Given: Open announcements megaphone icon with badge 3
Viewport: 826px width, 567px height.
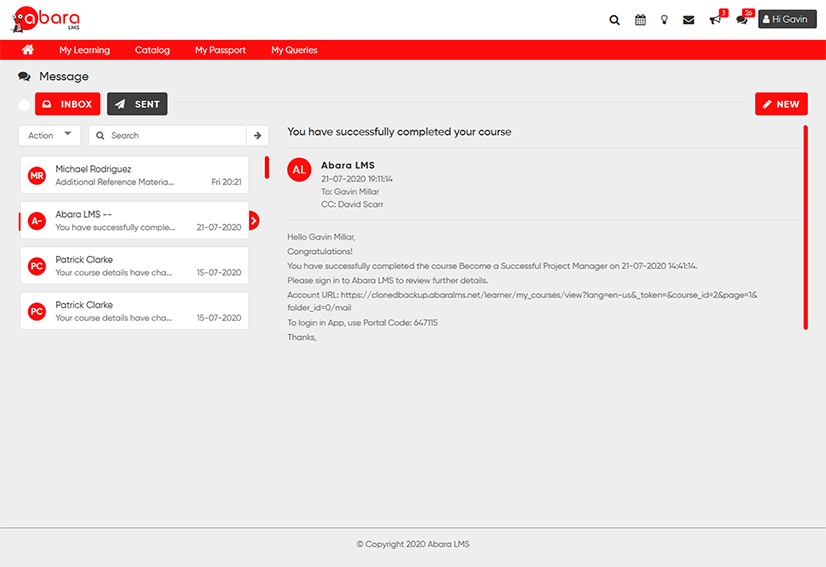Looking at the screenshot, I should [x=715, y=20].
